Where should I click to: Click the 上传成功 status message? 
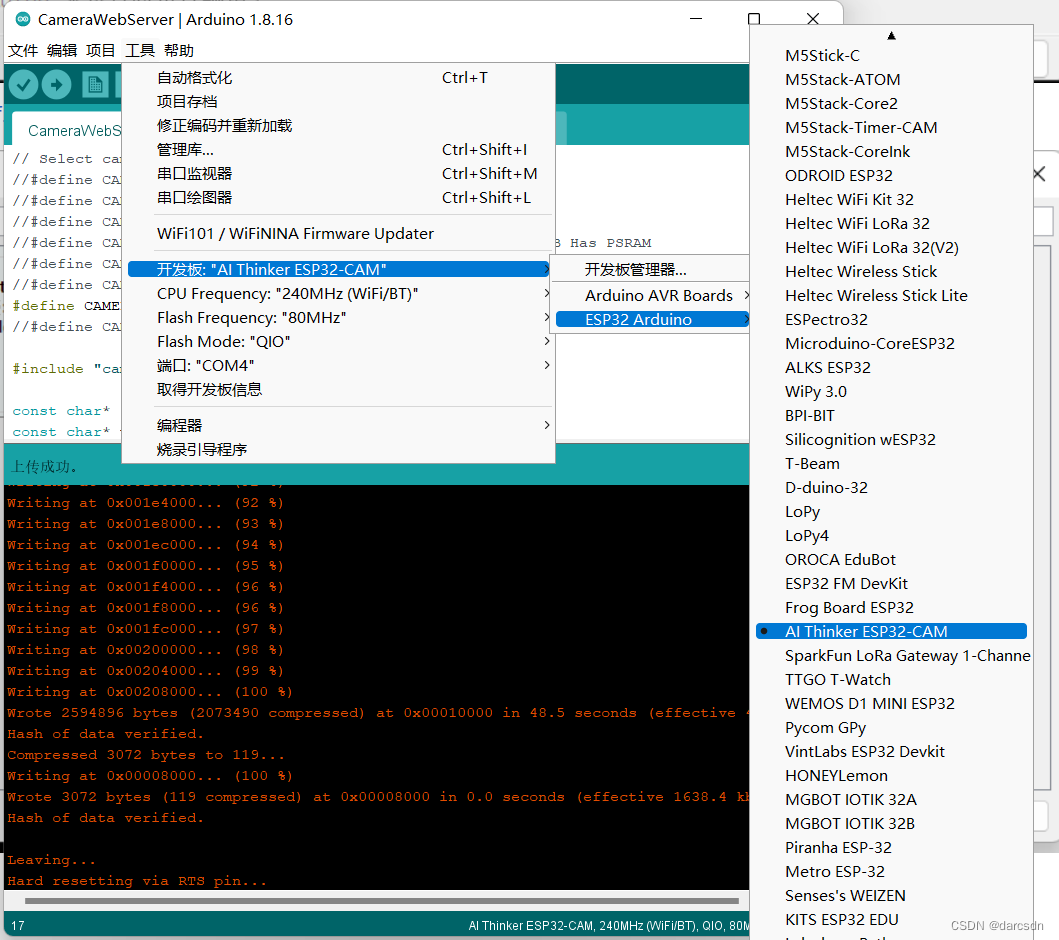[44, 467]
